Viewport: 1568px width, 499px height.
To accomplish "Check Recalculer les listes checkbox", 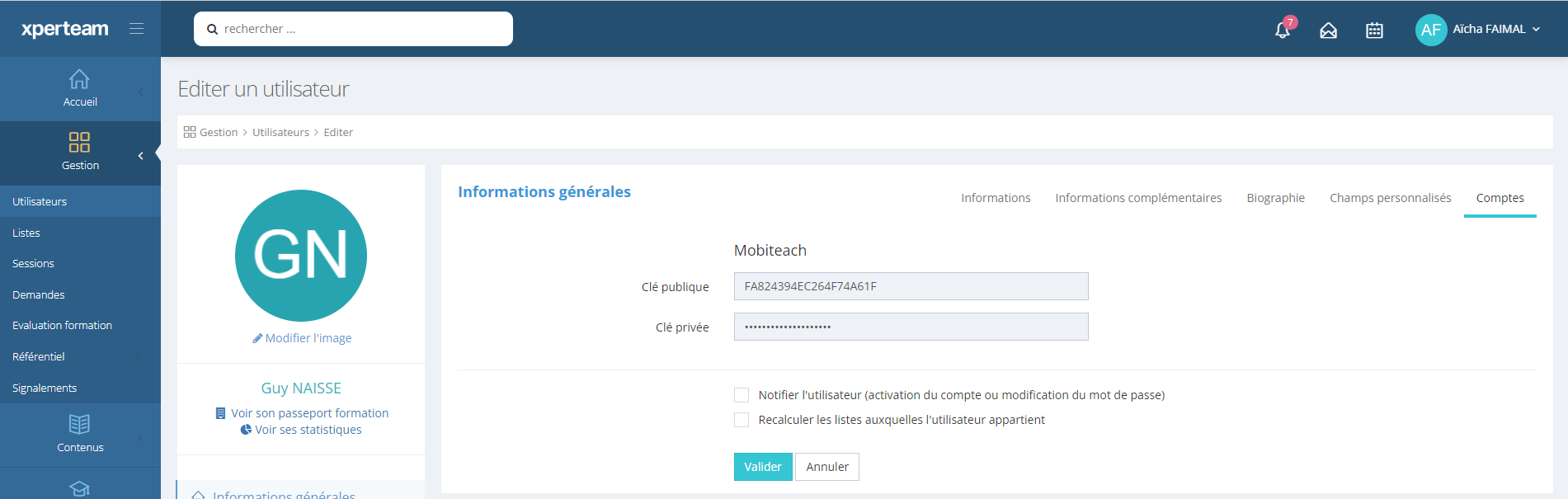I will point(742,420).
